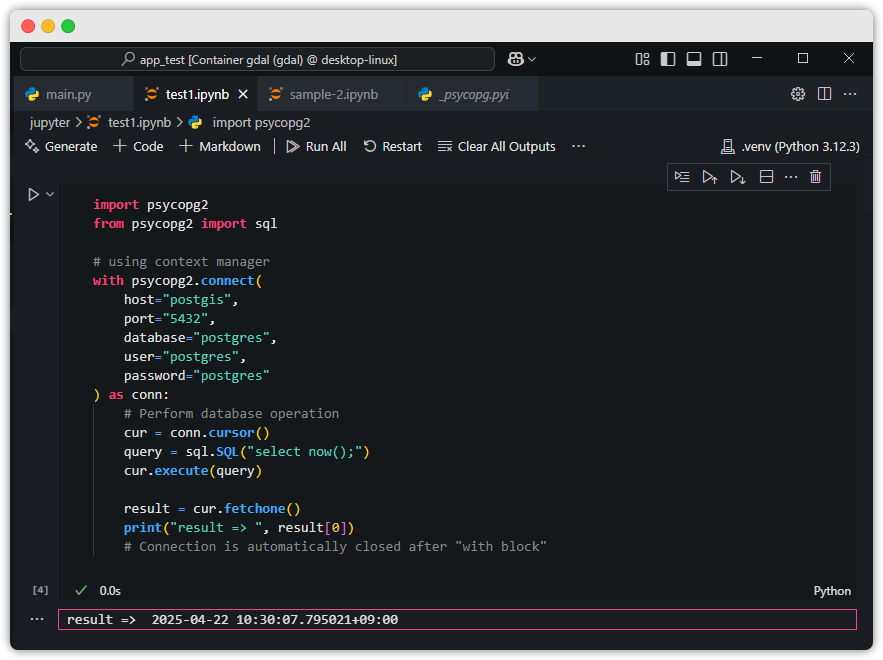Split the editor to the right
Screen dimensions: 883x660
824,94
